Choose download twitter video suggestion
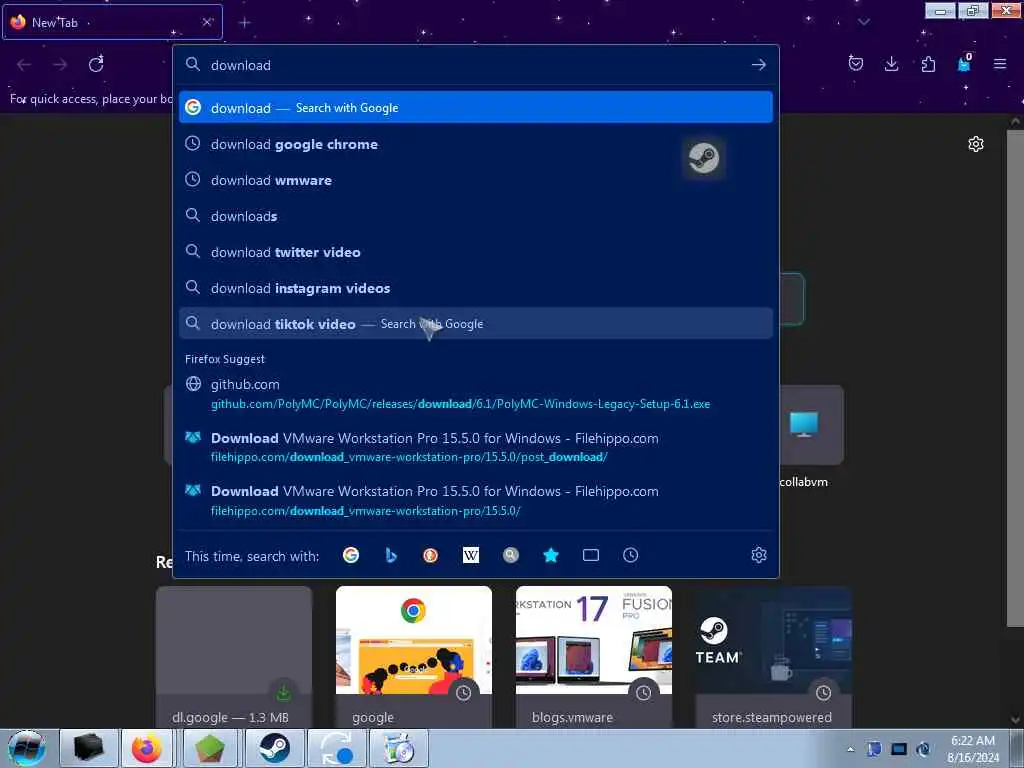This screenshot has width=1024, height=768. [x=475, y=252]
